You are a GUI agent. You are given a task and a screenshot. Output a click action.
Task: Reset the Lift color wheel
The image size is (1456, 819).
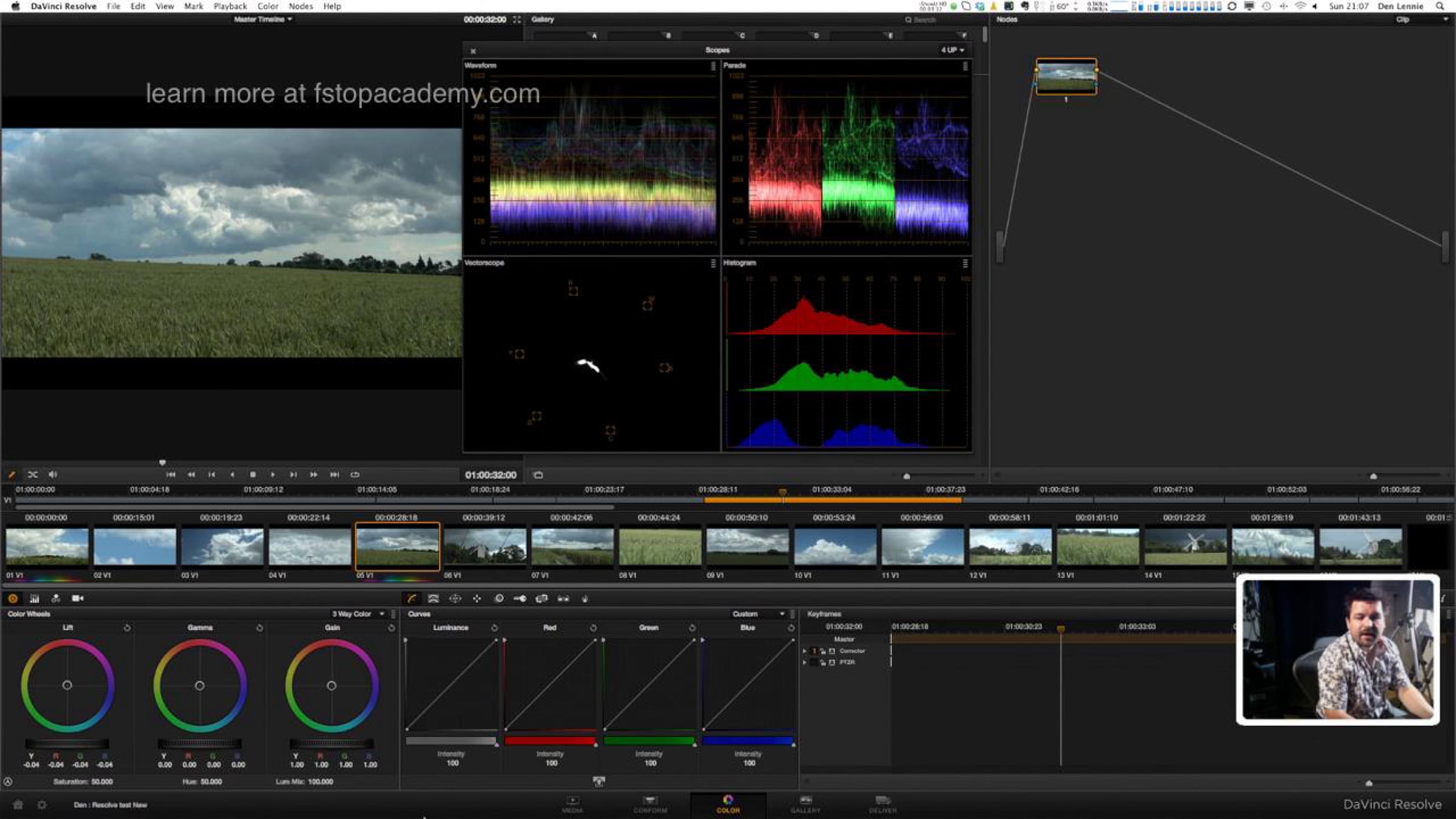click(x=127, y=628)
